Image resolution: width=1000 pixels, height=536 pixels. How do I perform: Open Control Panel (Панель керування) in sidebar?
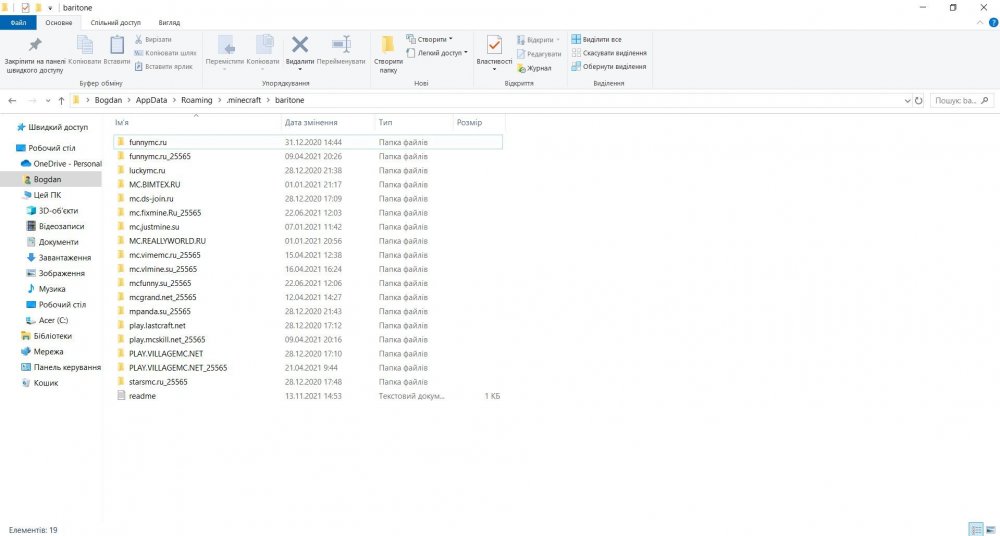click(x=61, y=367)
